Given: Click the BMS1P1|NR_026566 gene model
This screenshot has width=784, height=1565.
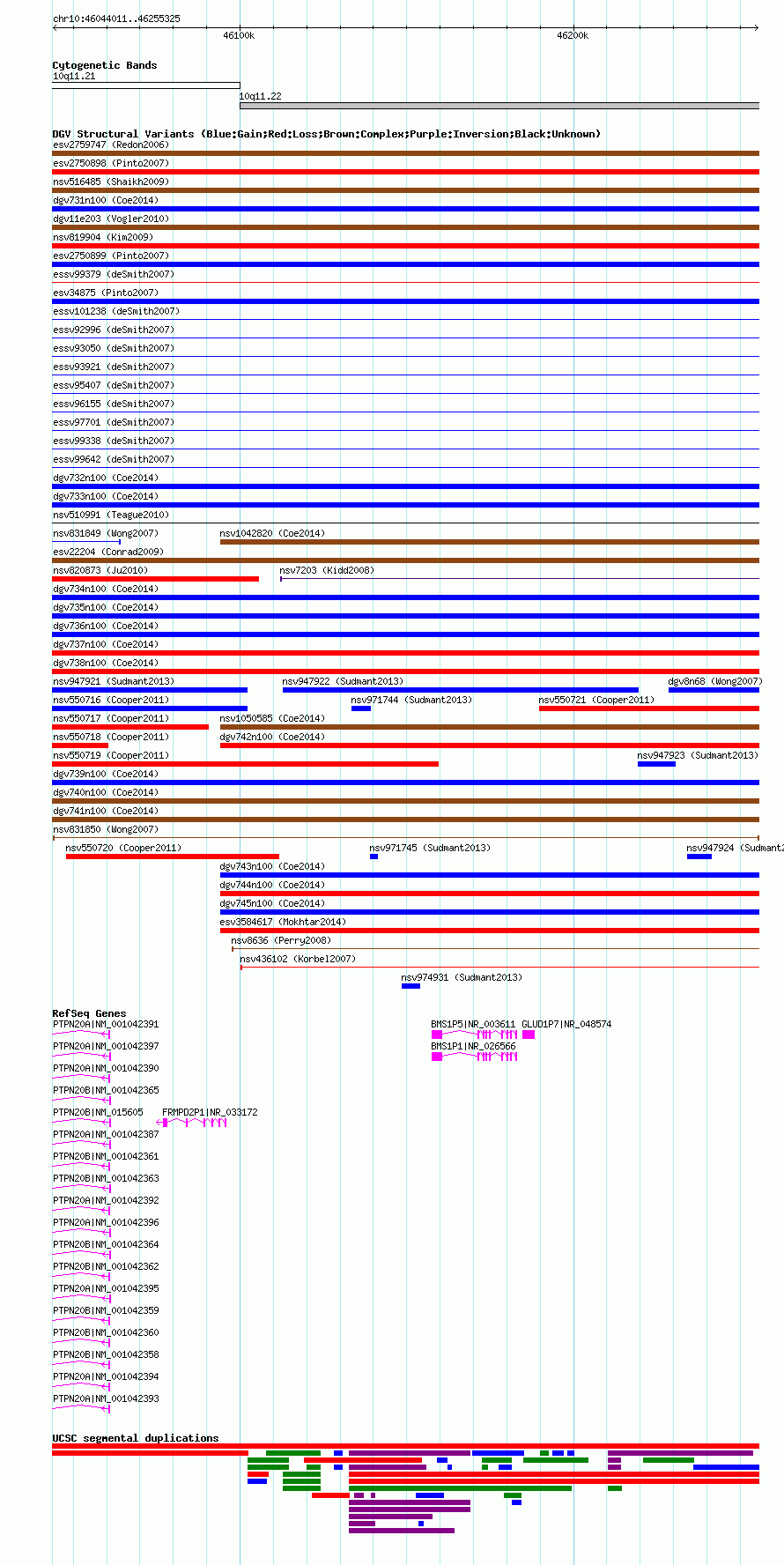Looking at the screenshot, I should click(474, 1057).
